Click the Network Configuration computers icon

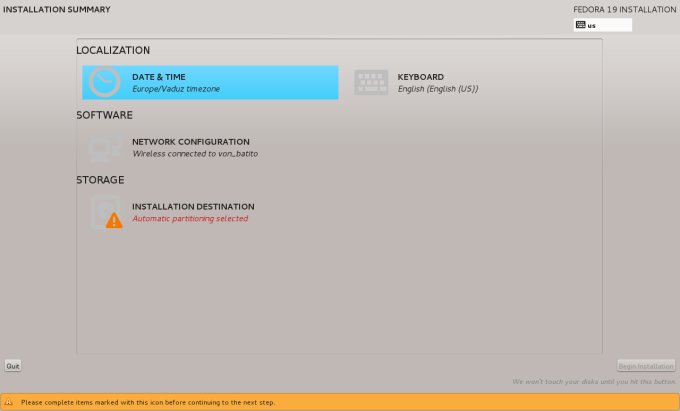pyautogui.click(x=105, y=148)
